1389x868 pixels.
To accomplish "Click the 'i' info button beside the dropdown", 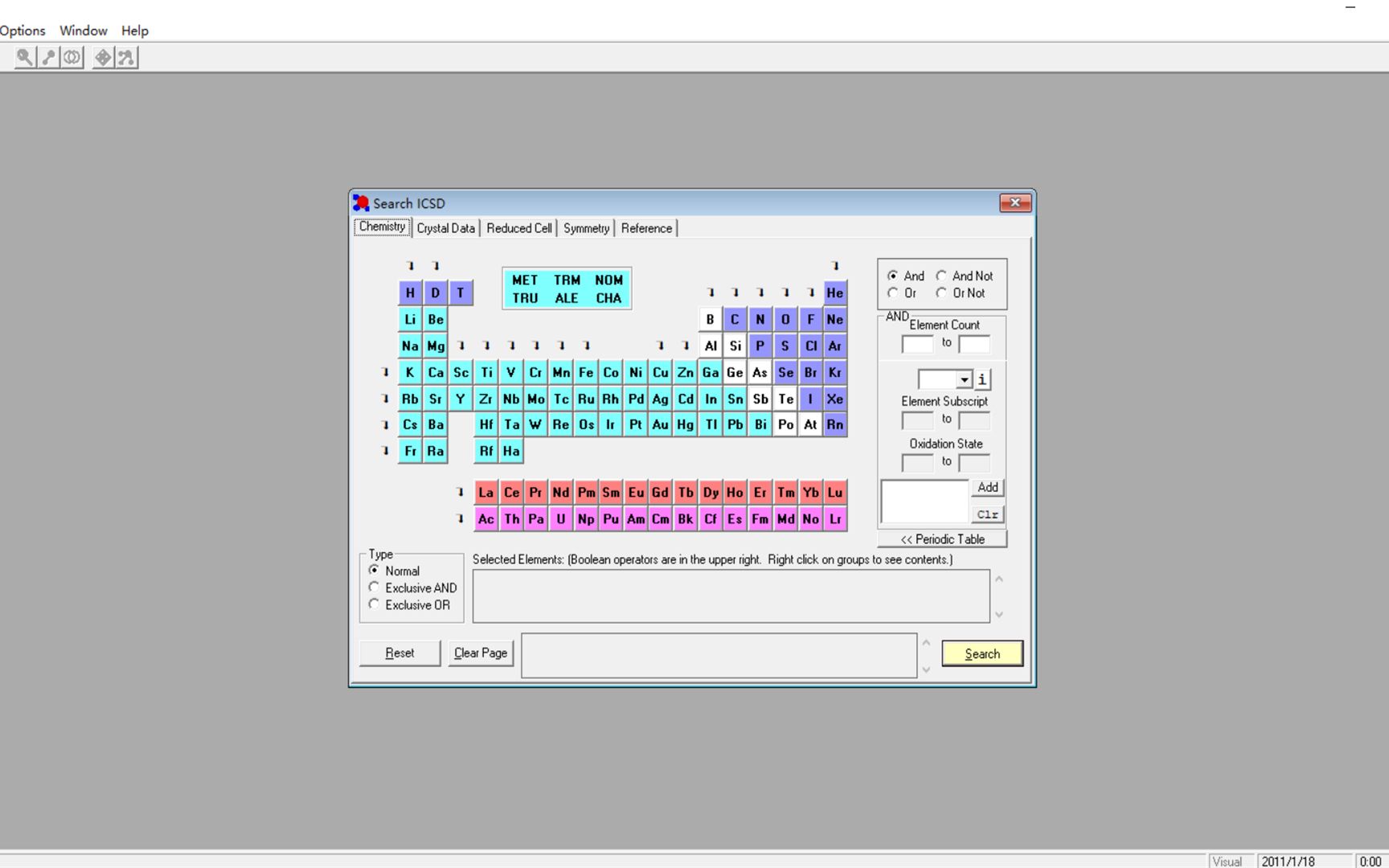I will [982, 379].
